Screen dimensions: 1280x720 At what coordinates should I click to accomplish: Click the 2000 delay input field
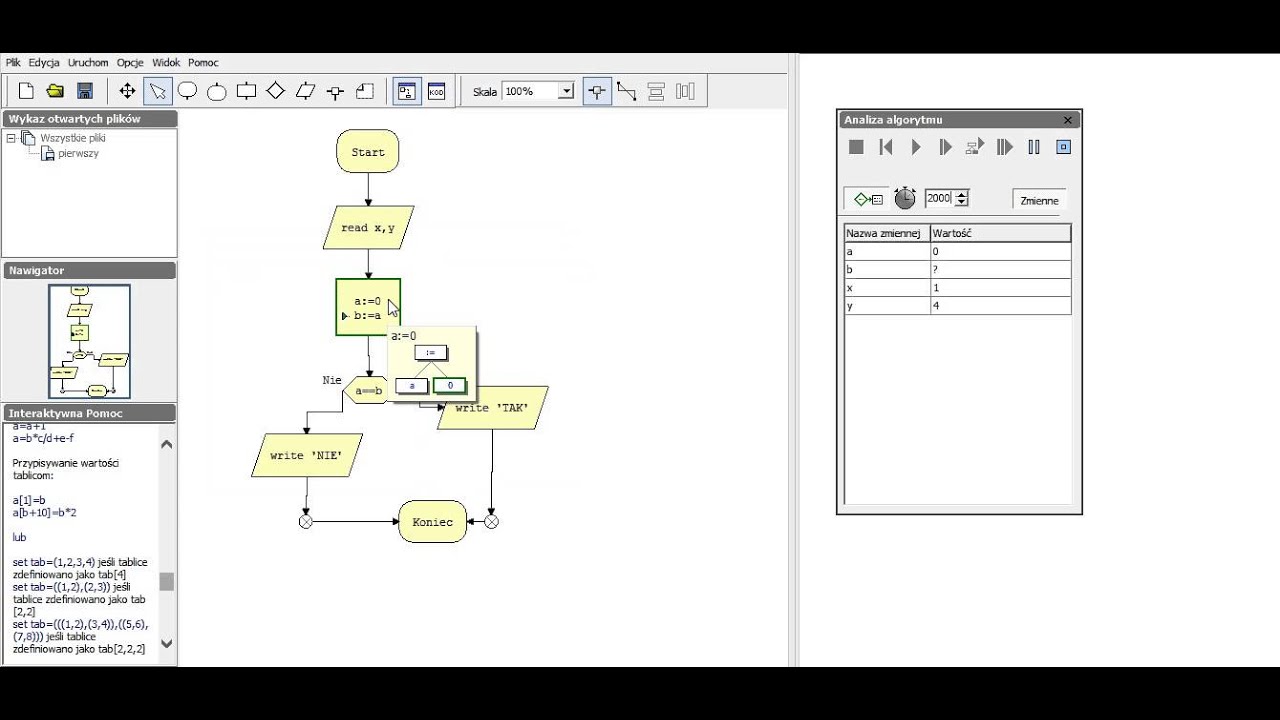click(939, 198)
